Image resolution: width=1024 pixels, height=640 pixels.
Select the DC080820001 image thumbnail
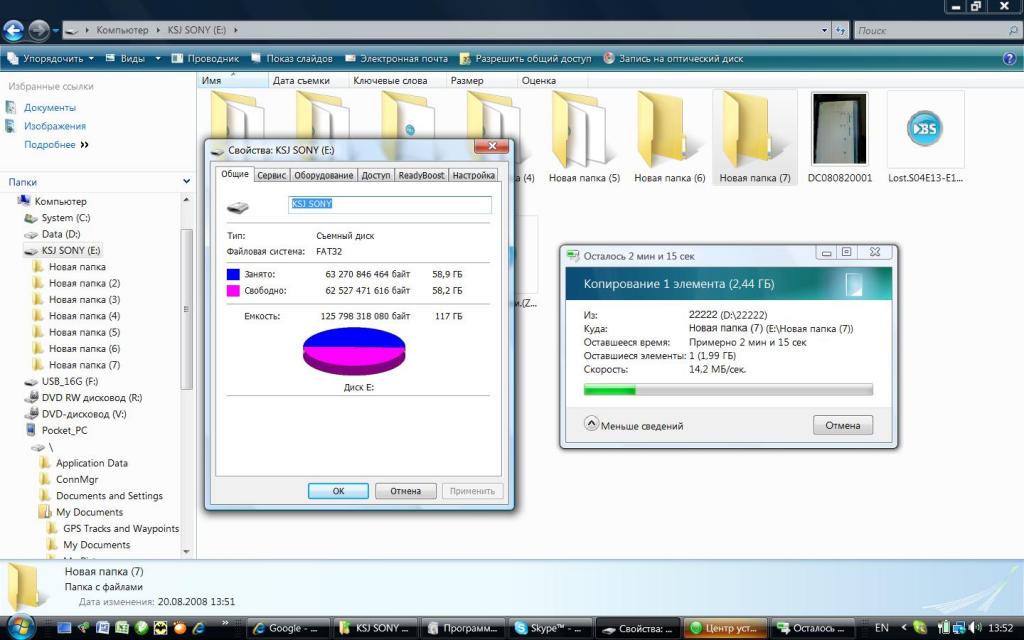pos(840,130)
